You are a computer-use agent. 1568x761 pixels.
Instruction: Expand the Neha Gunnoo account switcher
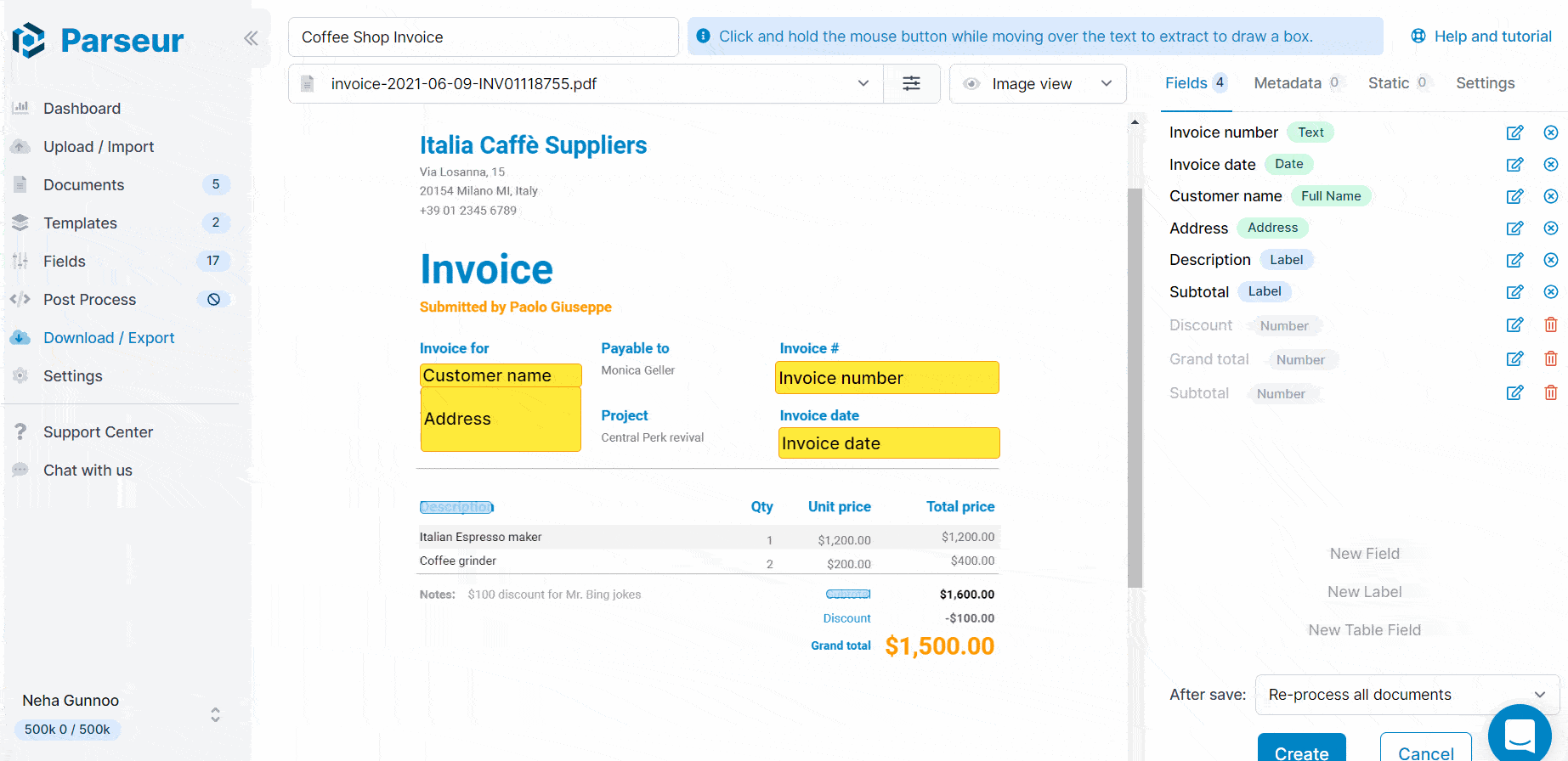pos(215,714)
